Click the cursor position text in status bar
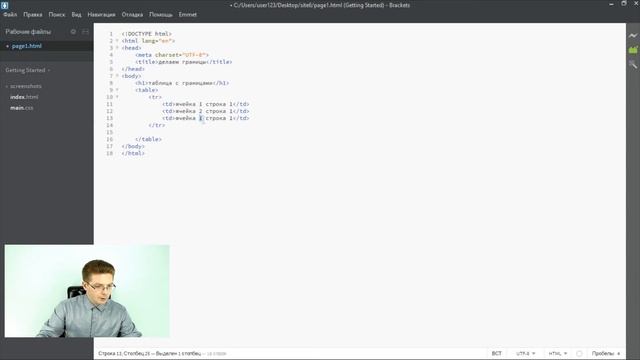The height and width of the screenshot is (360, 640). click(x=149, y=353)
